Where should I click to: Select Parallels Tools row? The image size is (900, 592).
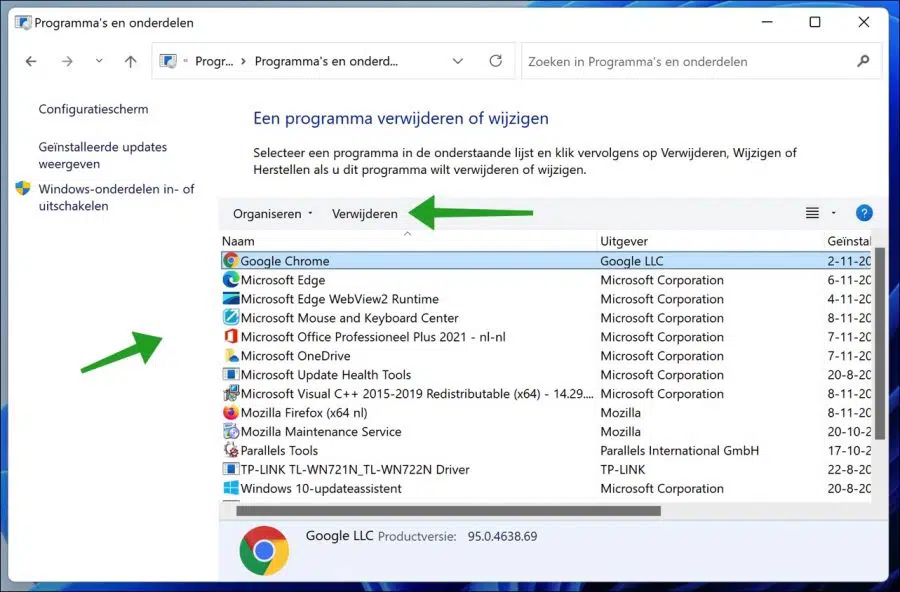(x=279, y=450)
